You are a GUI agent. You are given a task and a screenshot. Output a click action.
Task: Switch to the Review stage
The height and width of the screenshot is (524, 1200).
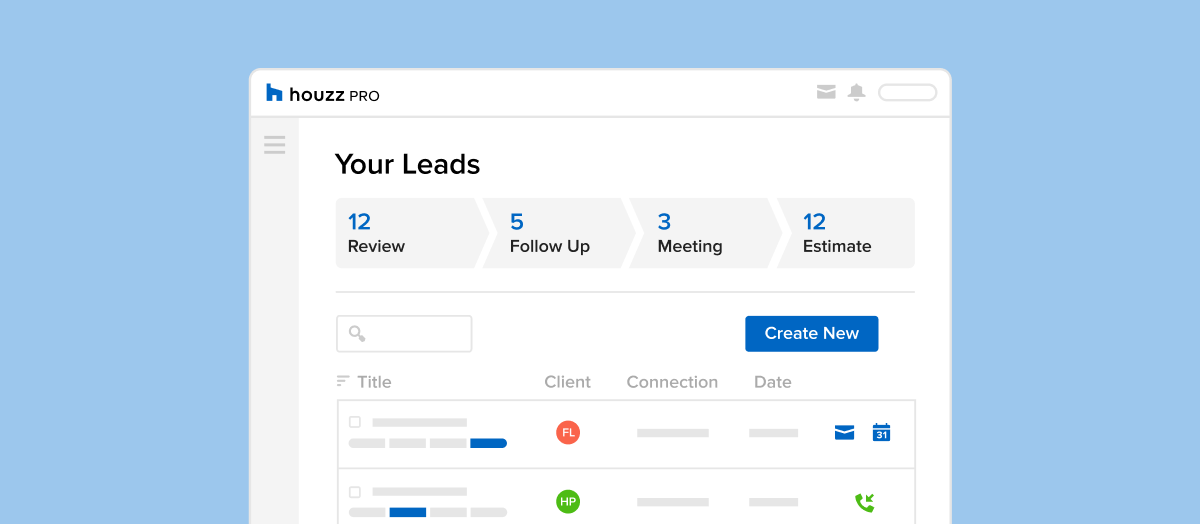[x=407, y=233]
